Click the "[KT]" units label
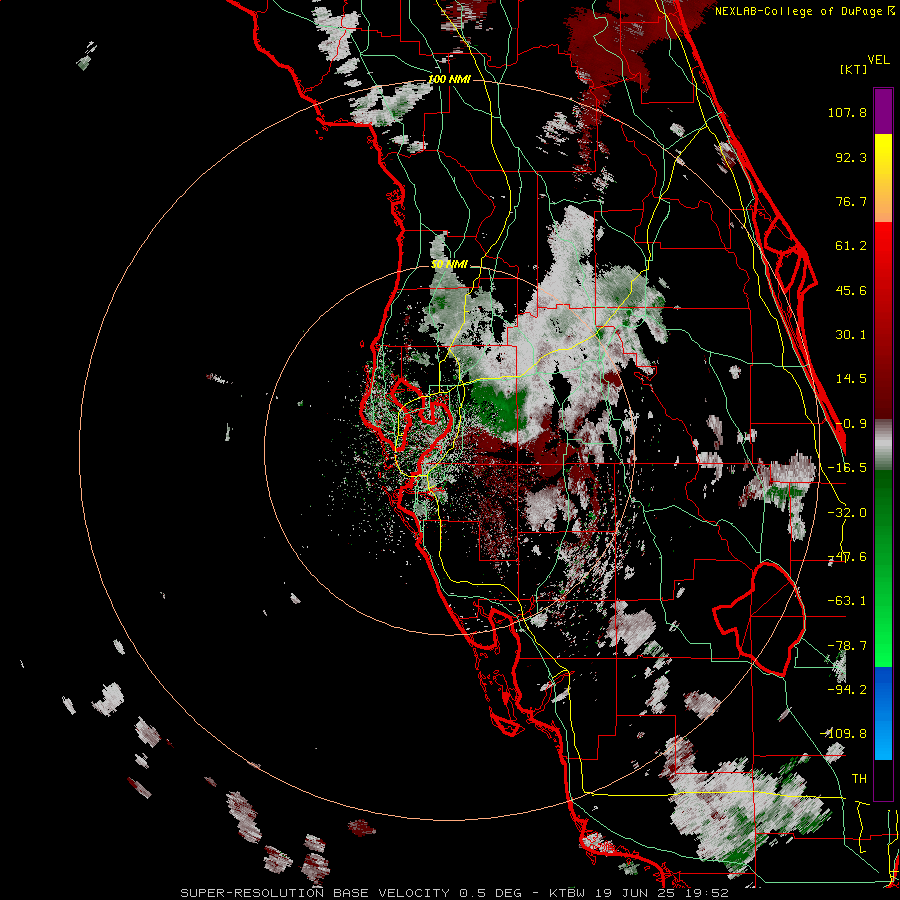Image resolution: width=900 pixels, height=900 pixels. click(854, 69)
